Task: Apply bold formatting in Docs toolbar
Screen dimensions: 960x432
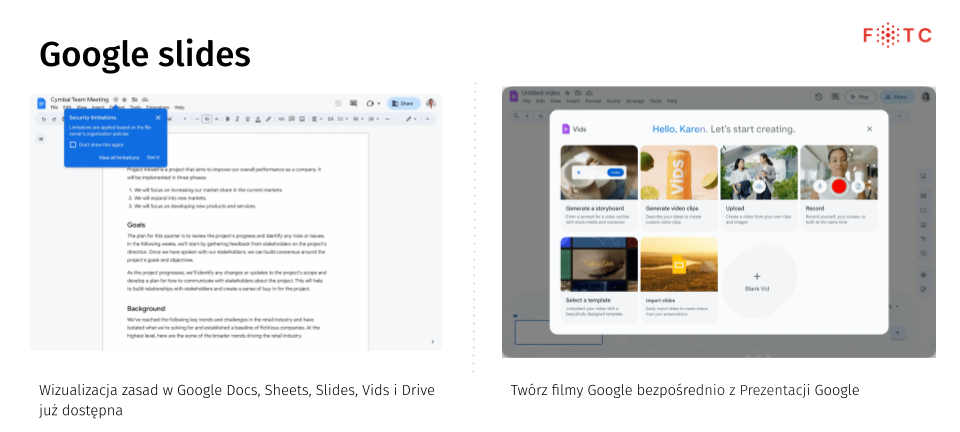Action: pos(228,119)
